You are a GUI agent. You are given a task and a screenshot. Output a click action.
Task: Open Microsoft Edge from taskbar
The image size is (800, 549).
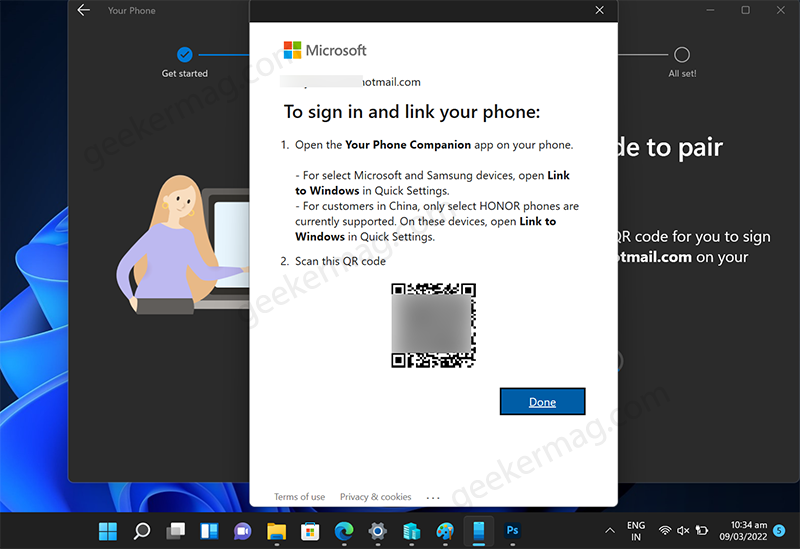344,531
